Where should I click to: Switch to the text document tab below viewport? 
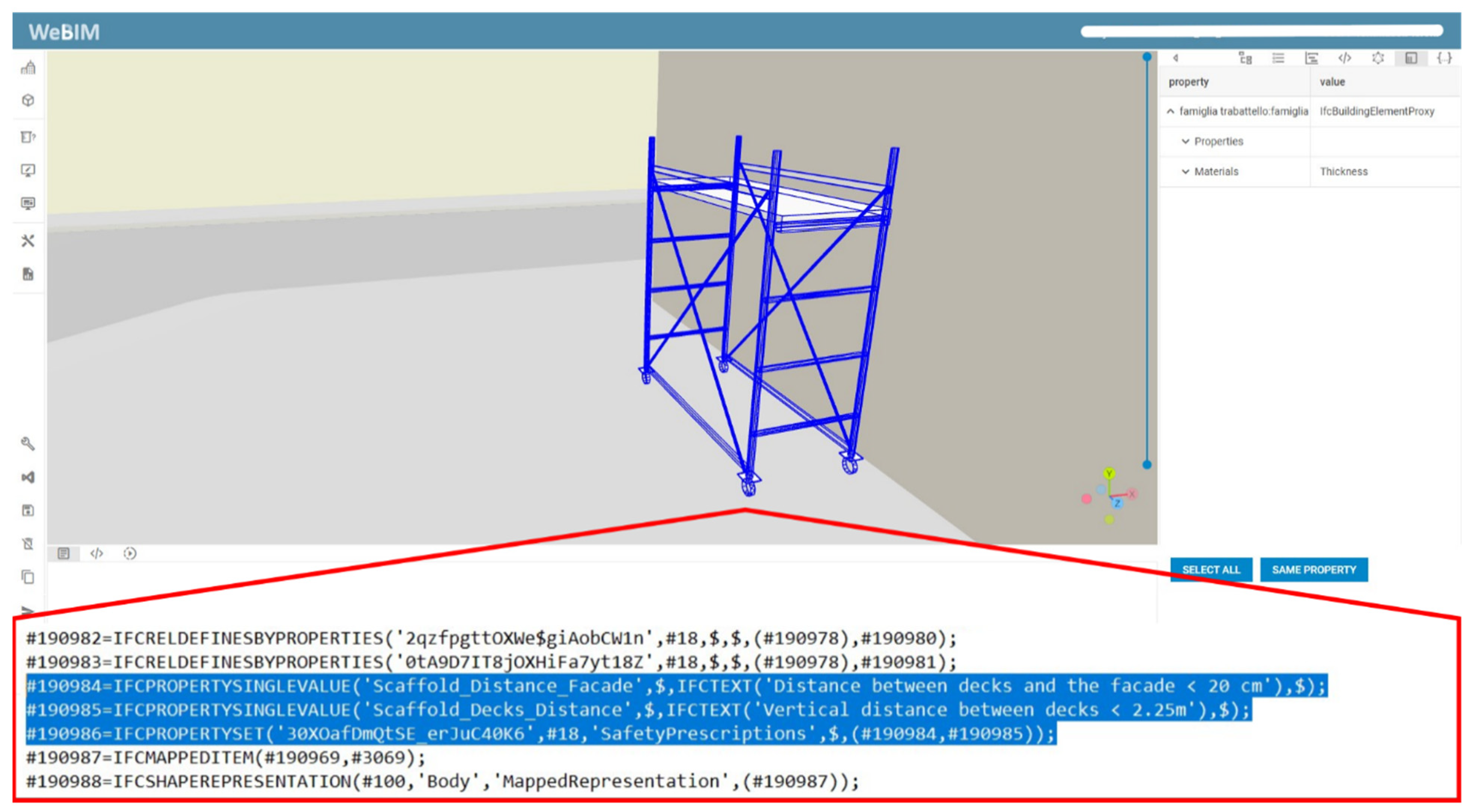(63, 553)
